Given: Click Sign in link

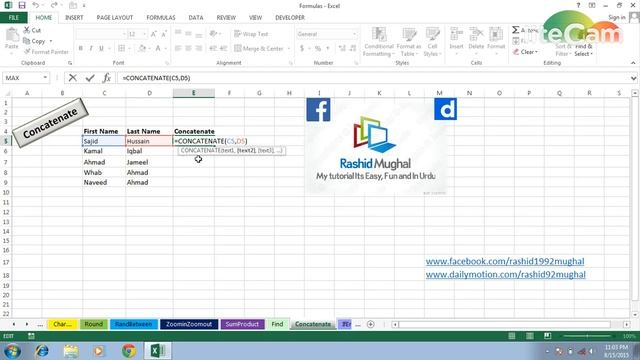Looking at the screenshot, I should 617,17.
